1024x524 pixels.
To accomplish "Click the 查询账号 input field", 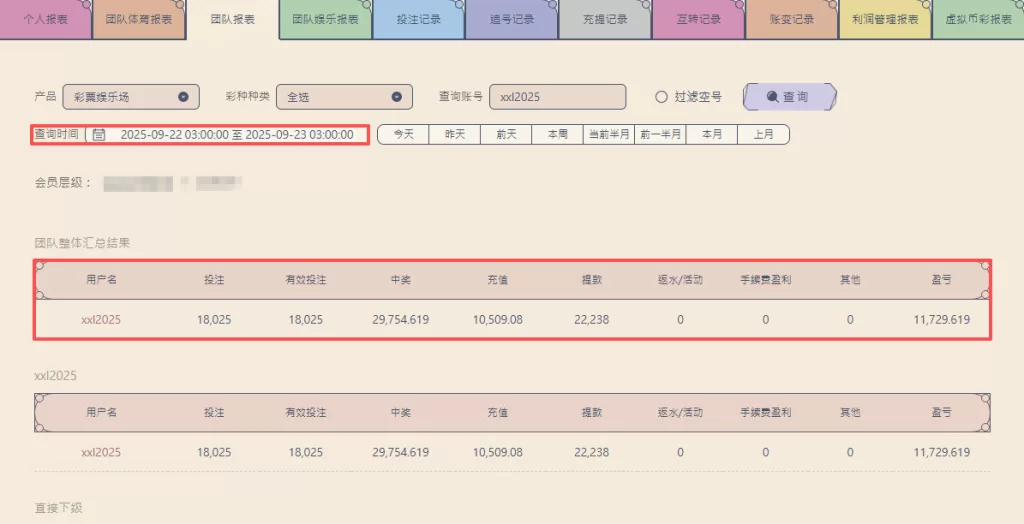I will click(557, 97).
